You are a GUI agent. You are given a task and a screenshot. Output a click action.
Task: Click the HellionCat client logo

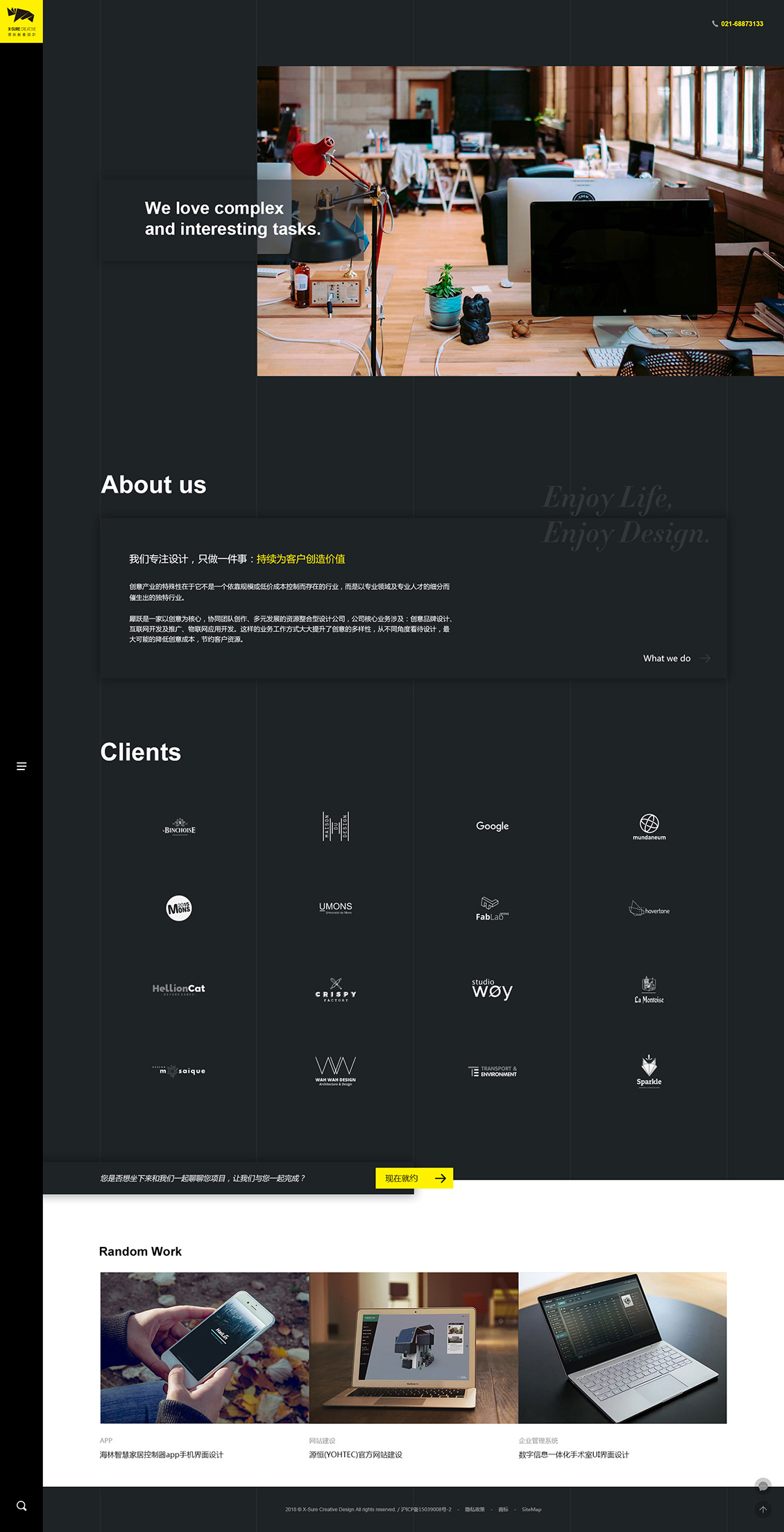pyautogui.click(x=179, y=989)
